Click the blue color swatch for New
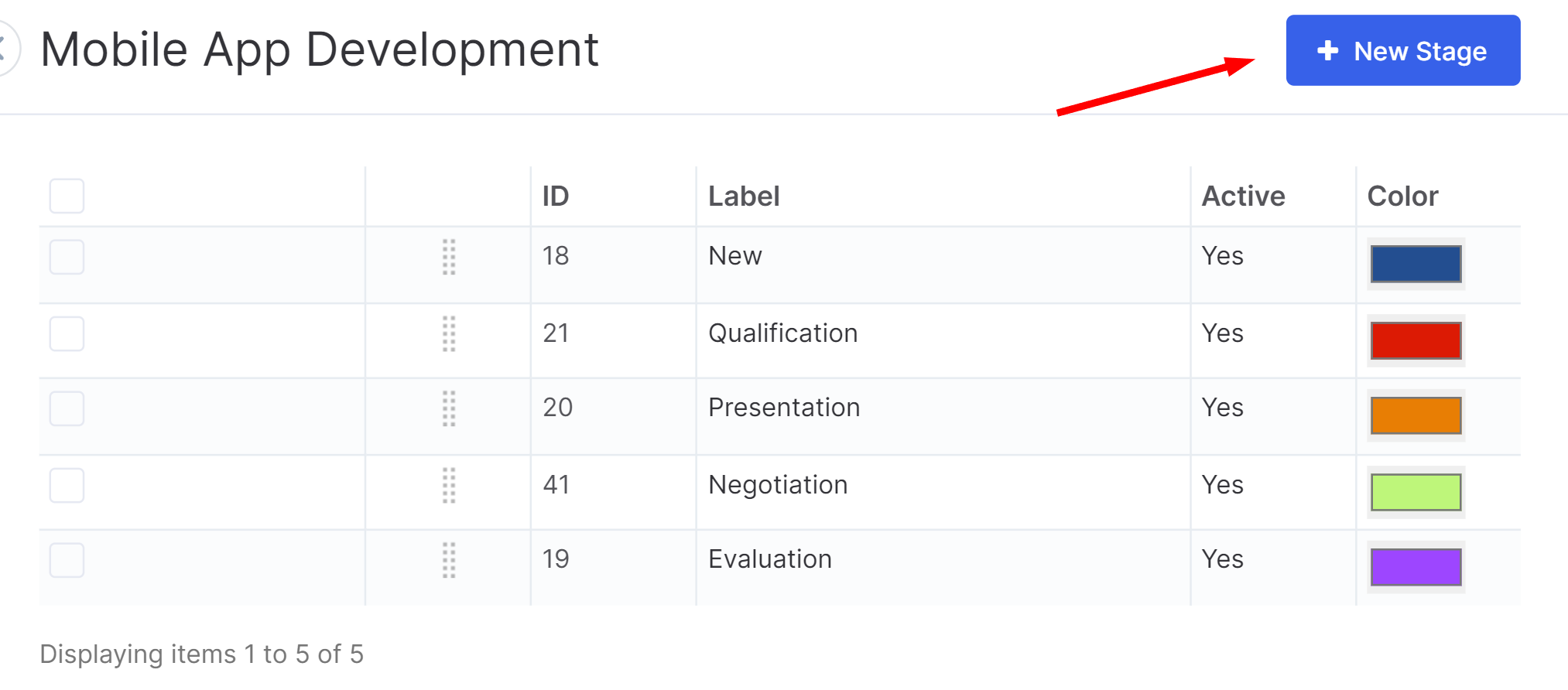Viewport: 1568px width, 690px height. pyautogui.click(x=1416, y=264)
